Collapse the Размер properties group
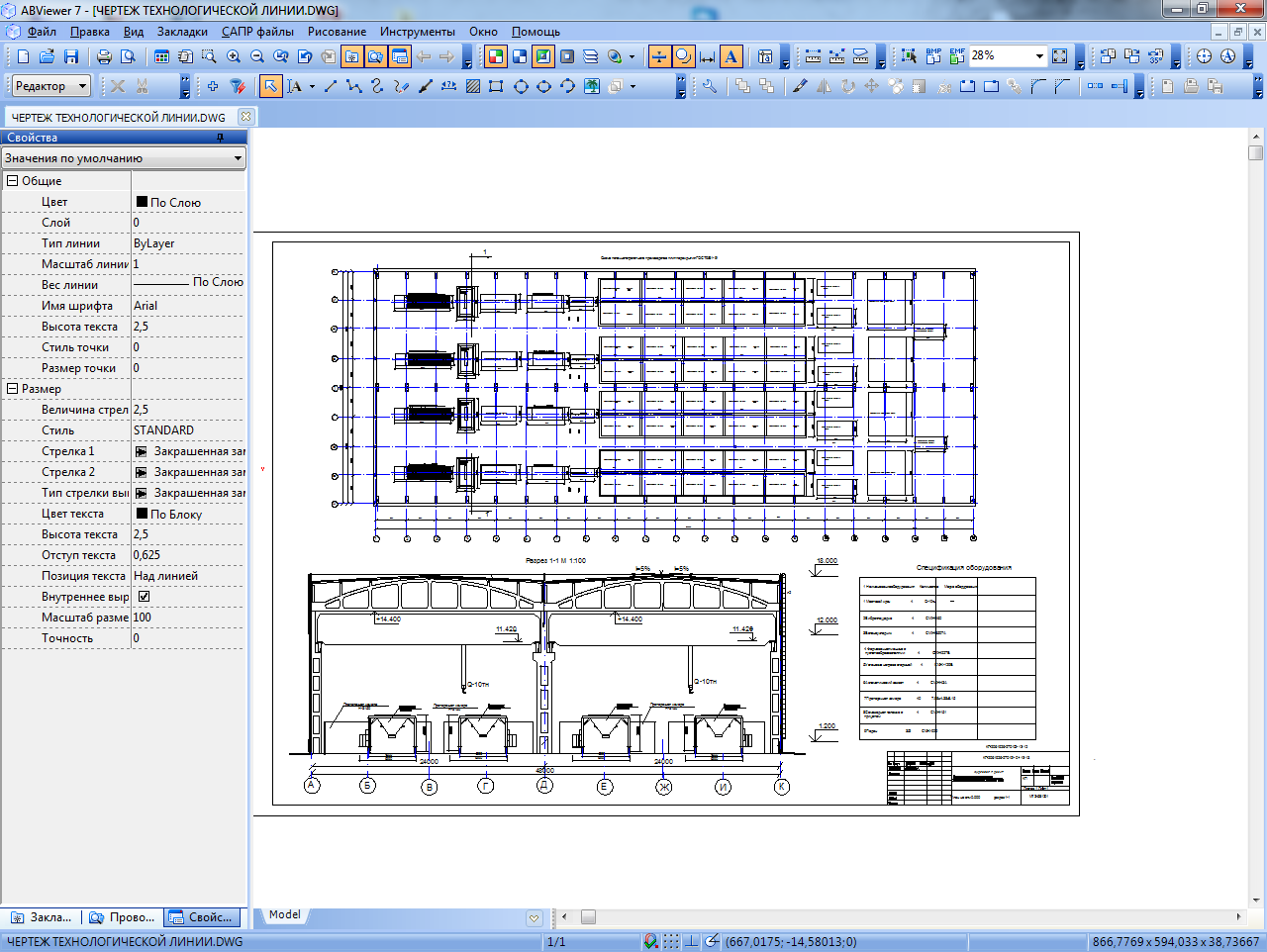Image resolution: width=1267 pixels, height=952 pixels. tap(13, 389)
